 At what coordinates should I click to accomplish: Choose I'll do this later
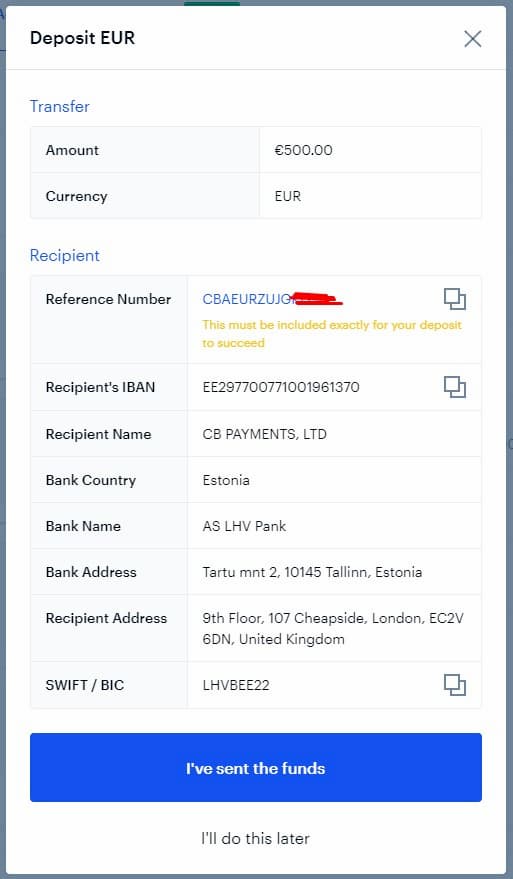(256, 839)
